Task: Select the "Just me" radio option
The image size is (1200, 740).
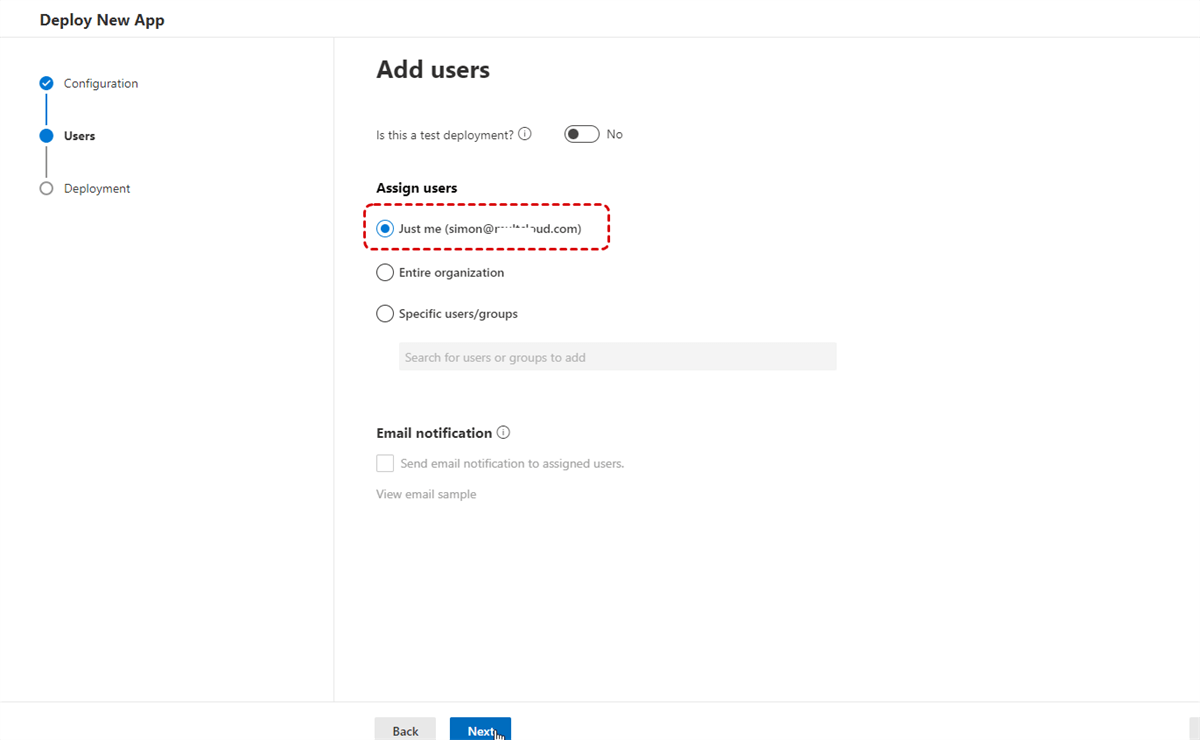Action: (x=385, y=229)
